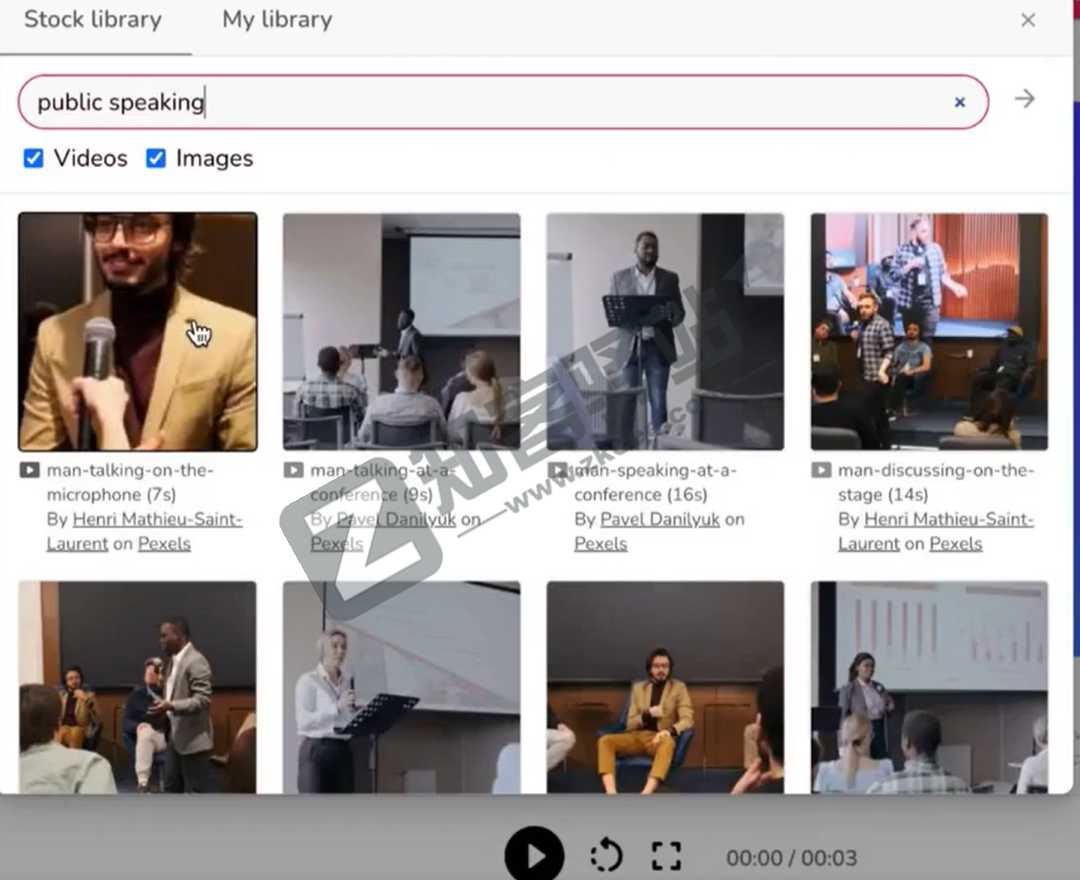Click the replay loop icon
The width and height of the screenshot is (1080, 880).
click(606, 856)
